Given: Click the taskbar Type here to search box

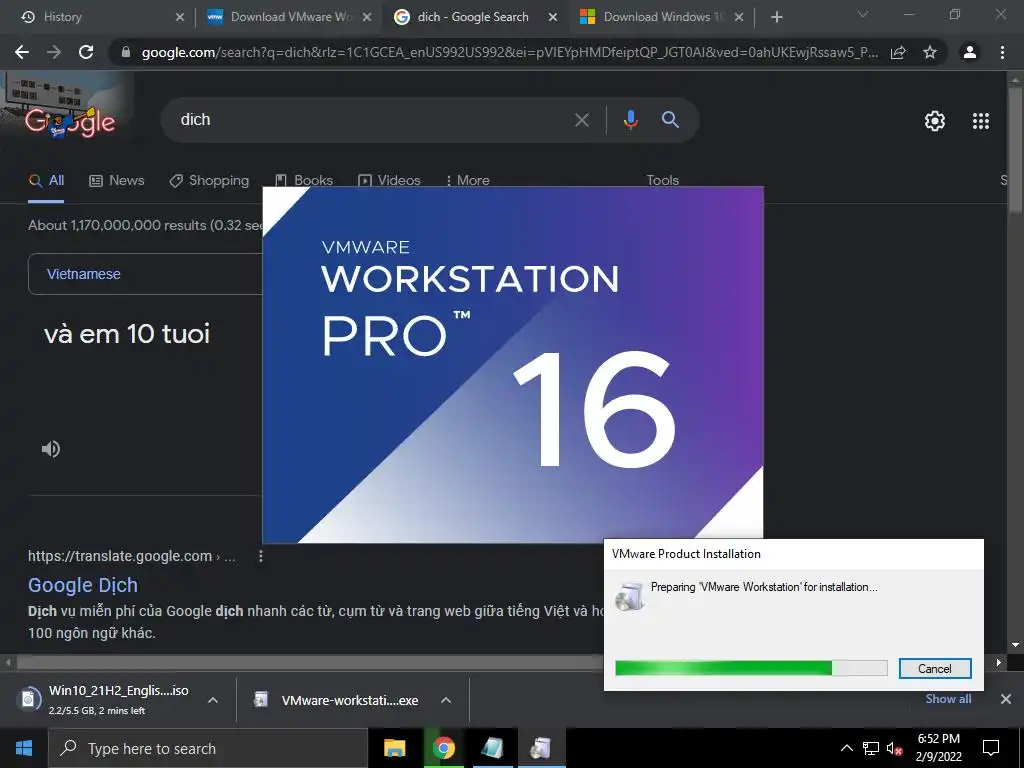Looking at the screenshot, I should pyautogui.click(x=208, y=748).
